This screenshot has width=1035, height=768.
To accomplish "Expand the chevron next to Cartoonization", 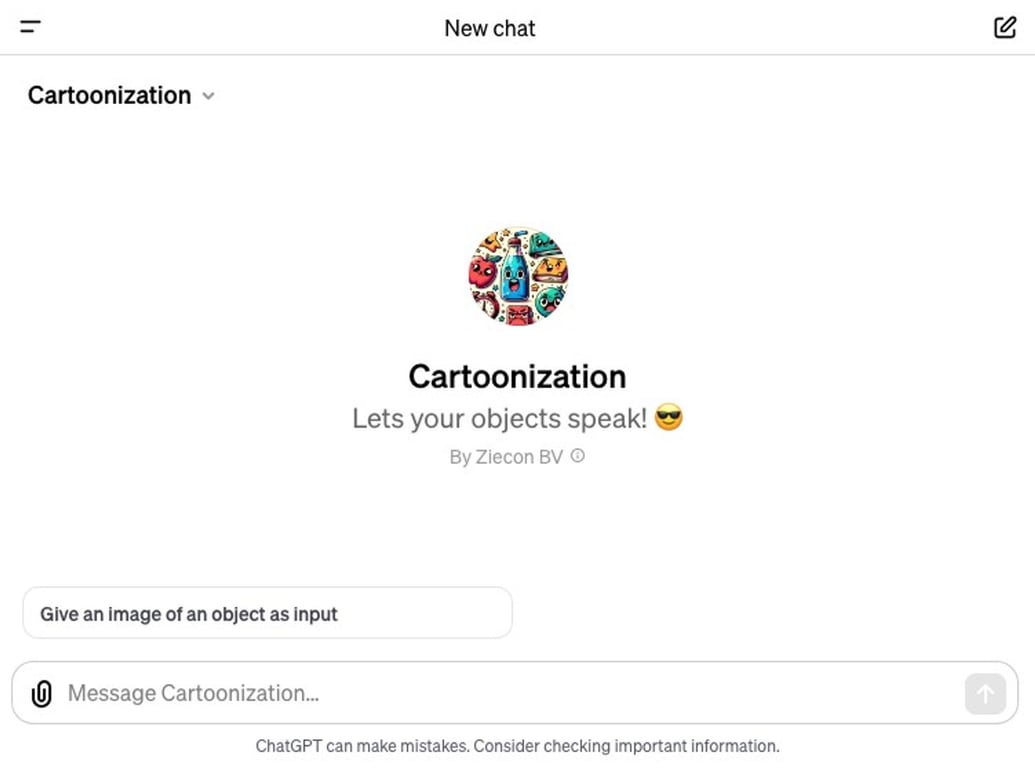I will pyautogui.click(x=208, y=97).
